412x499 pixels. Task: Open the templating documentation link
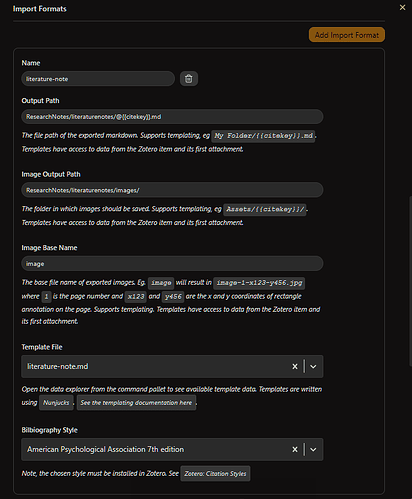136,403
